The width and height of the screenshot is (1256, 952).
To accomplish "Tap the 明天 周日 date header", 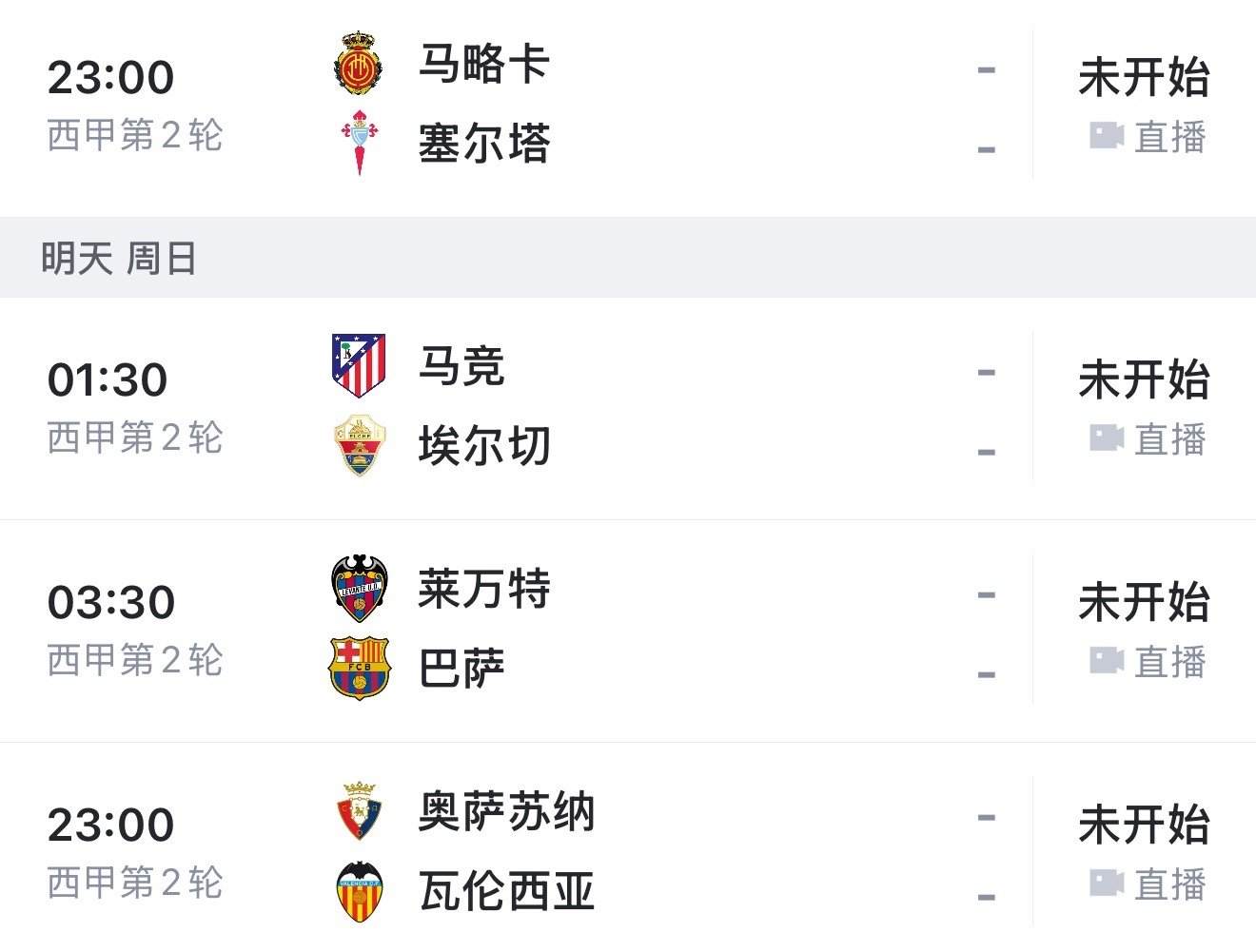I will point(119,258).
